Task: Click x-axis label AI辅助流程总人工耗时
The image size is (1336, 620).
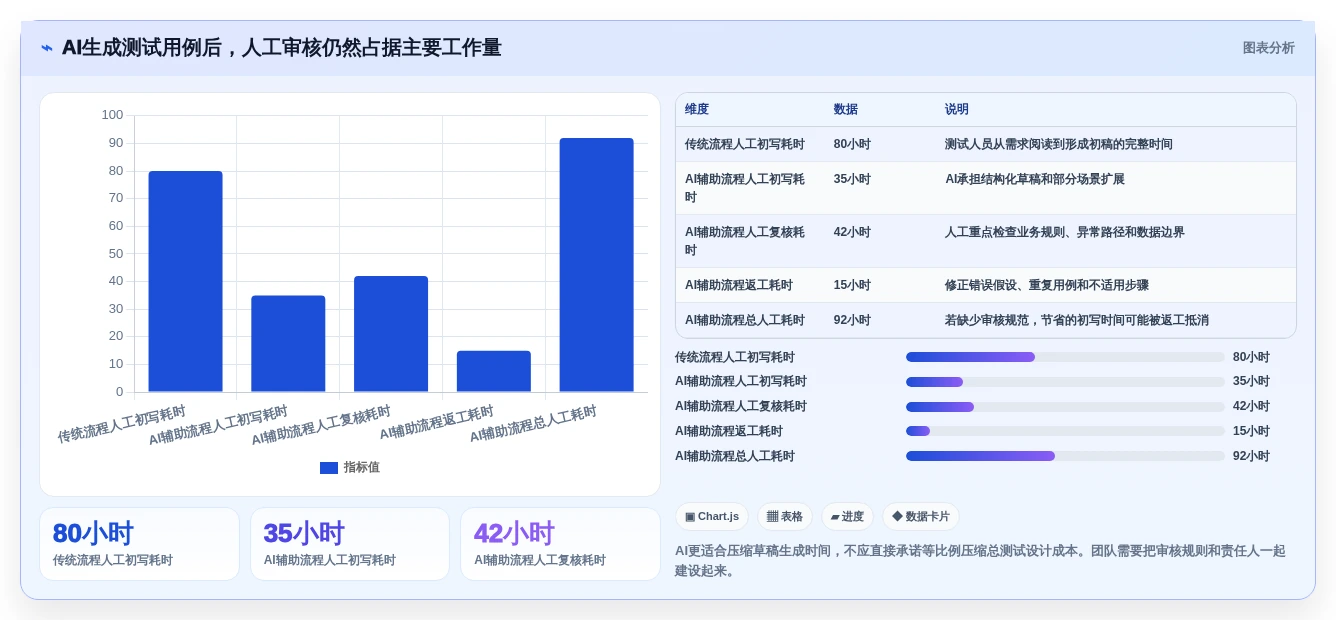Action: click(533, 424)
